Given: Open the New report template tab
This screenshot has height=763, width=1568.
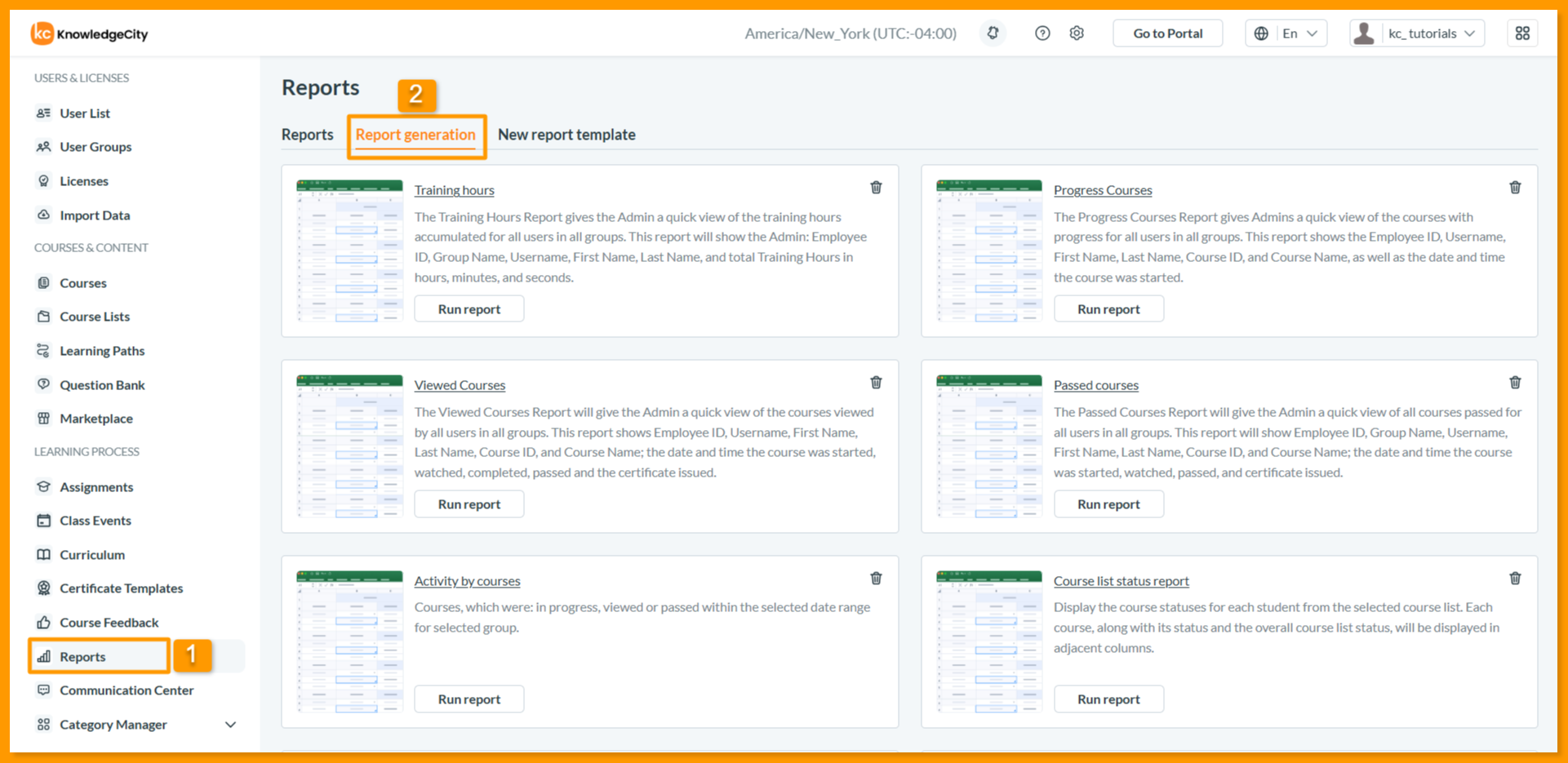Looking at the screenshot, I should click(566, 135).
